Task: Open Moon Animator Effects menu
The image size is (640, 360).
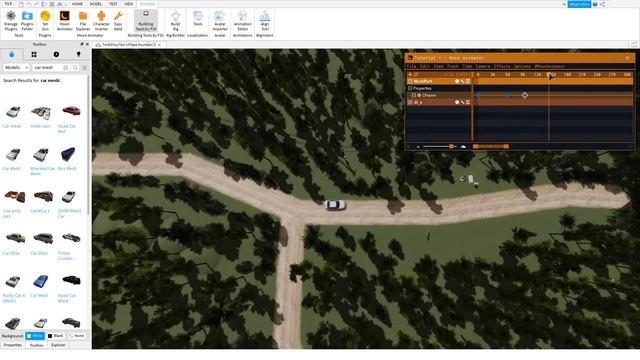Action: pyautogui.click(x=502, y=66)
